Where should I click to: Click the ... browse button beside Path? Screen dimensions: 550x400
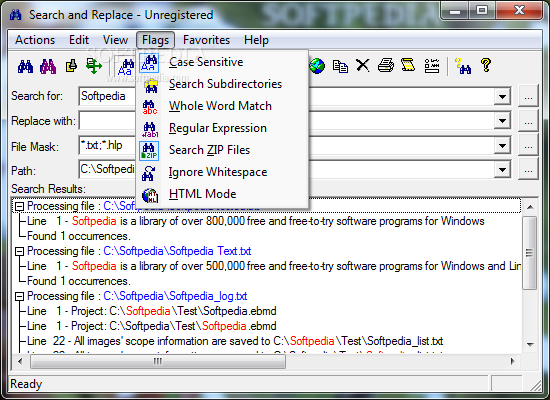pyautogui.click(x=528, y=169)
